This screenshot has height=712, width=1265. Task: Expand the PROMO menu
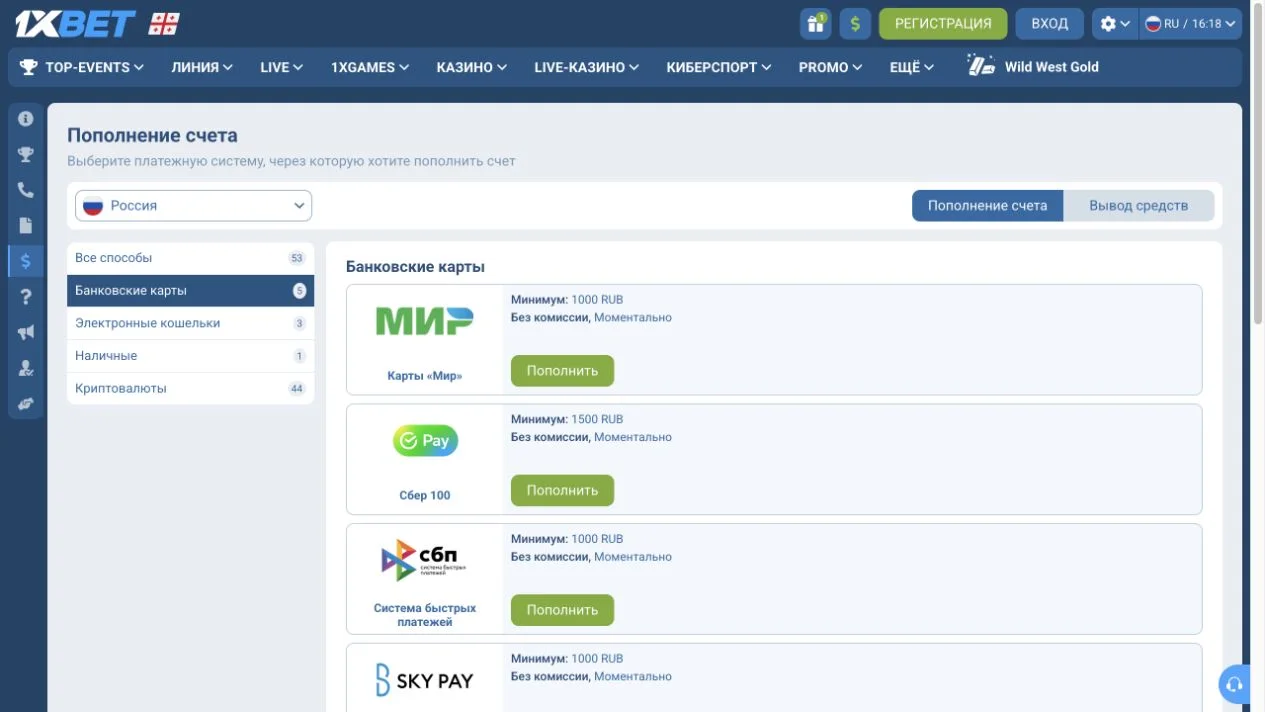coord(830,67)
